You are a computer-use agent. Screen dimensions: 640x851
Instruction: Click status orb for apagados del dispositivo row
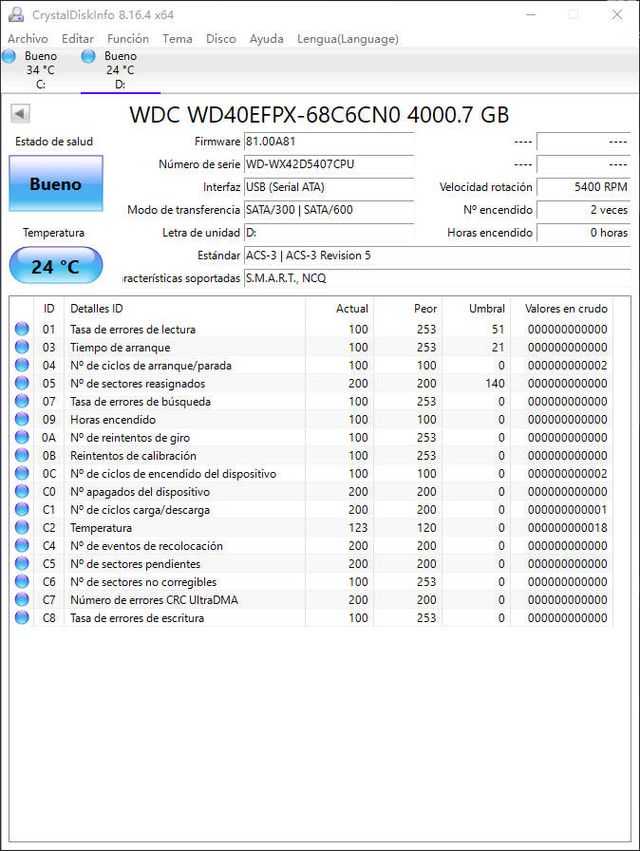pos(22,491)
